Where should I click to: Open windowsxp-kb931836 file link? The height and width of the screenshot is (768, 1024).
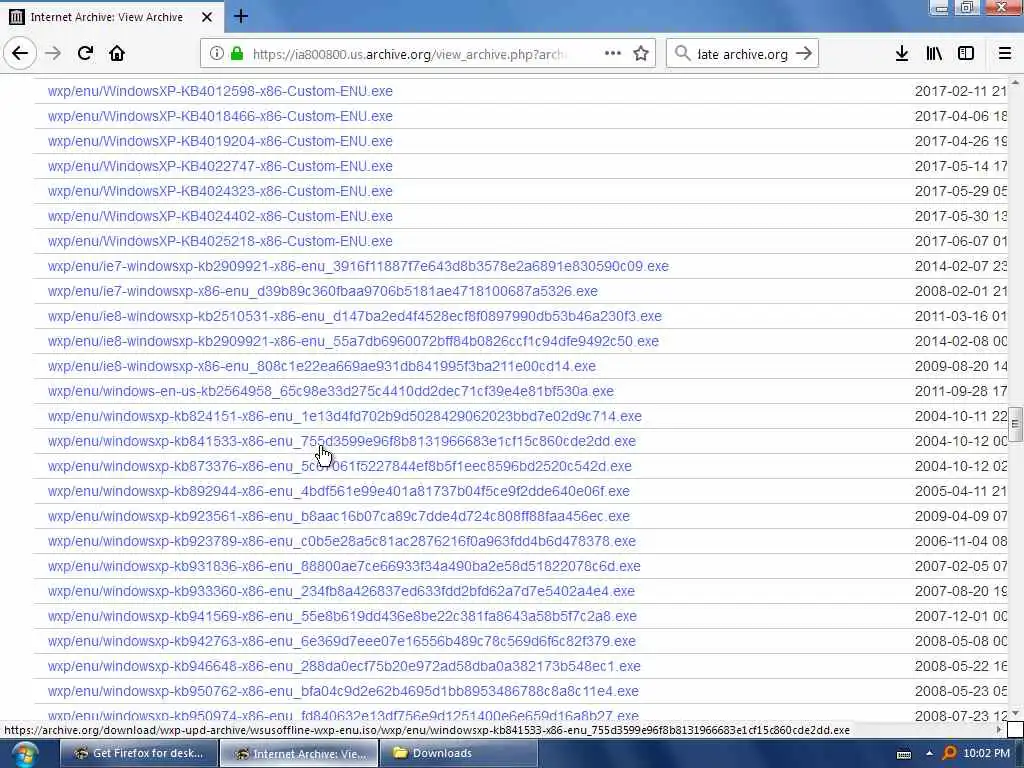[344, 566]
